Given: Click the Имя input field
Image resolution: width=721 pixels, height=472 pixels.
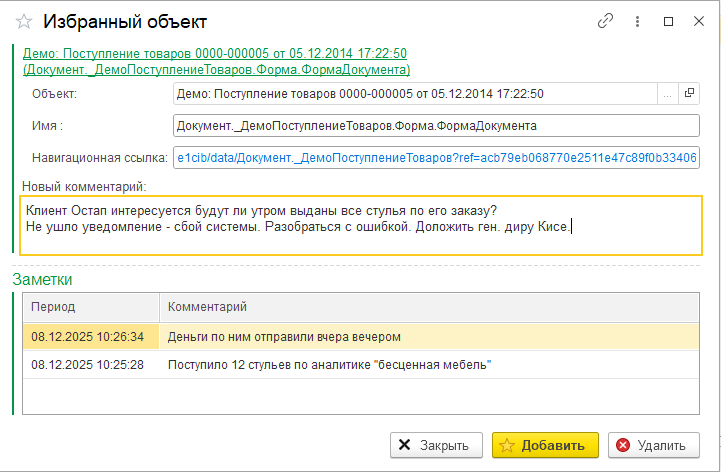Looking at the screenshot, I should pos(436,126).
